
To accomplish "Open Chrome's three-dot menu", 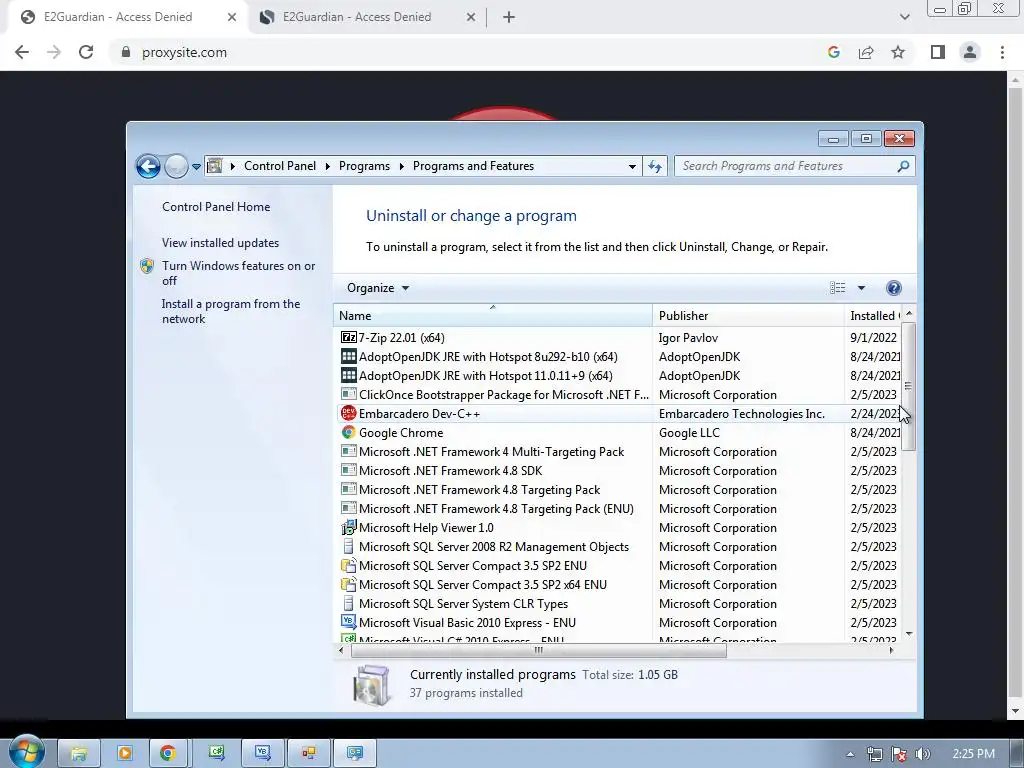I will 1002,52.
